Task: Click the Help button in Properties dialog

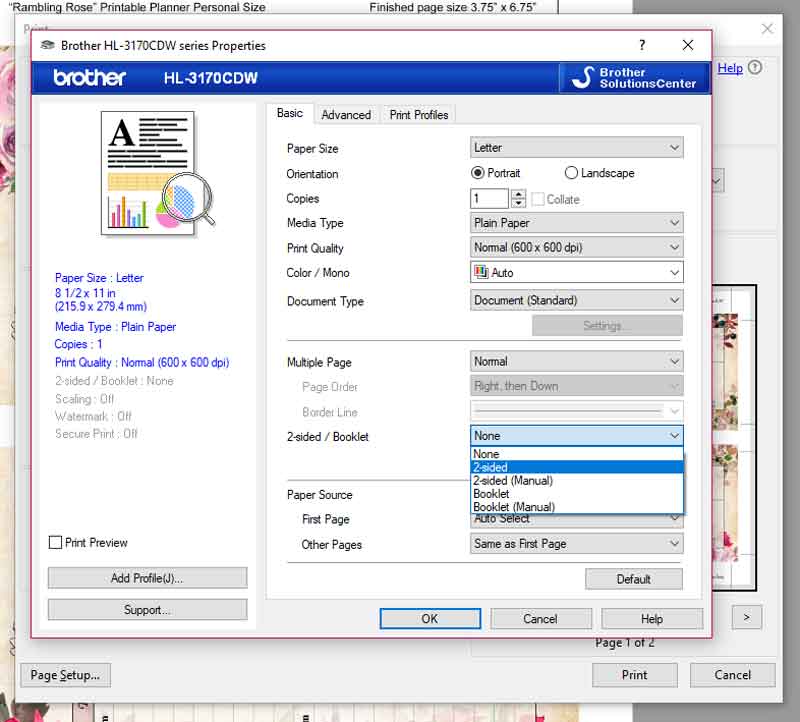Action: tap(652, 618)
